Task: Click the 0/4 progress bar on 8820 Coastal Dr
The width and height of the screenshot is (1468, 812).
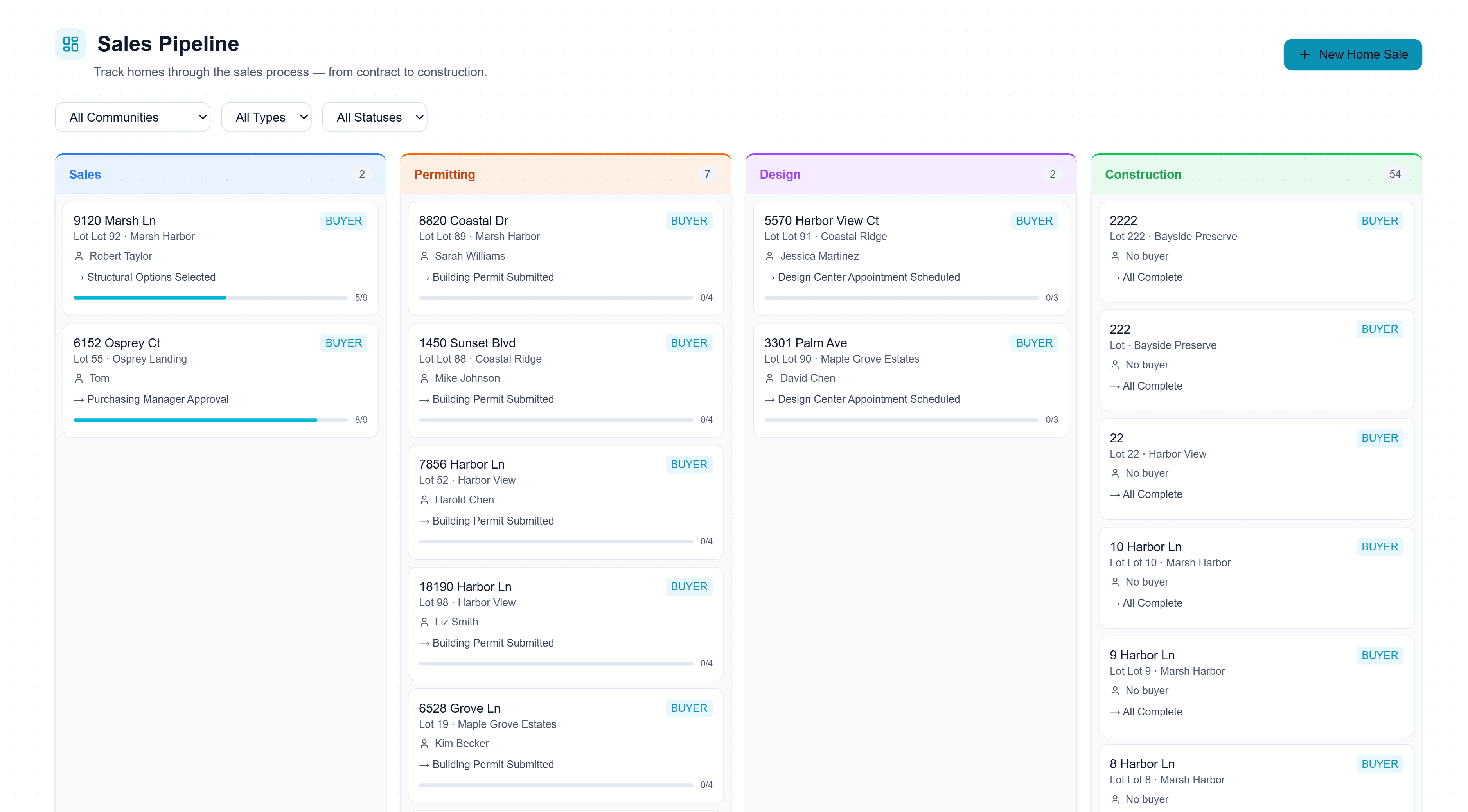Action: click(x=555, y=297)
